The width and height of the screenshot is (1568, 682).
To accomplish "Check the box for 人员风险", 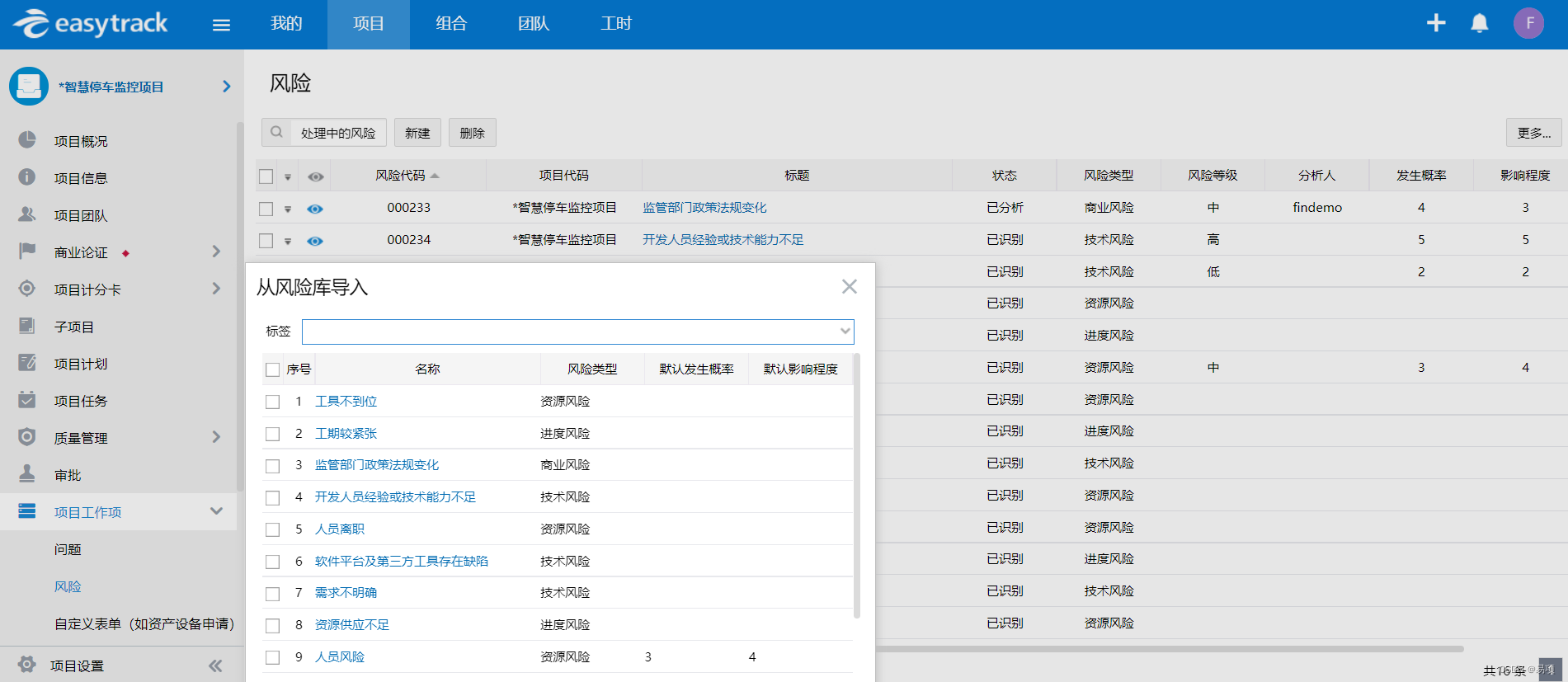I will 273,657.
